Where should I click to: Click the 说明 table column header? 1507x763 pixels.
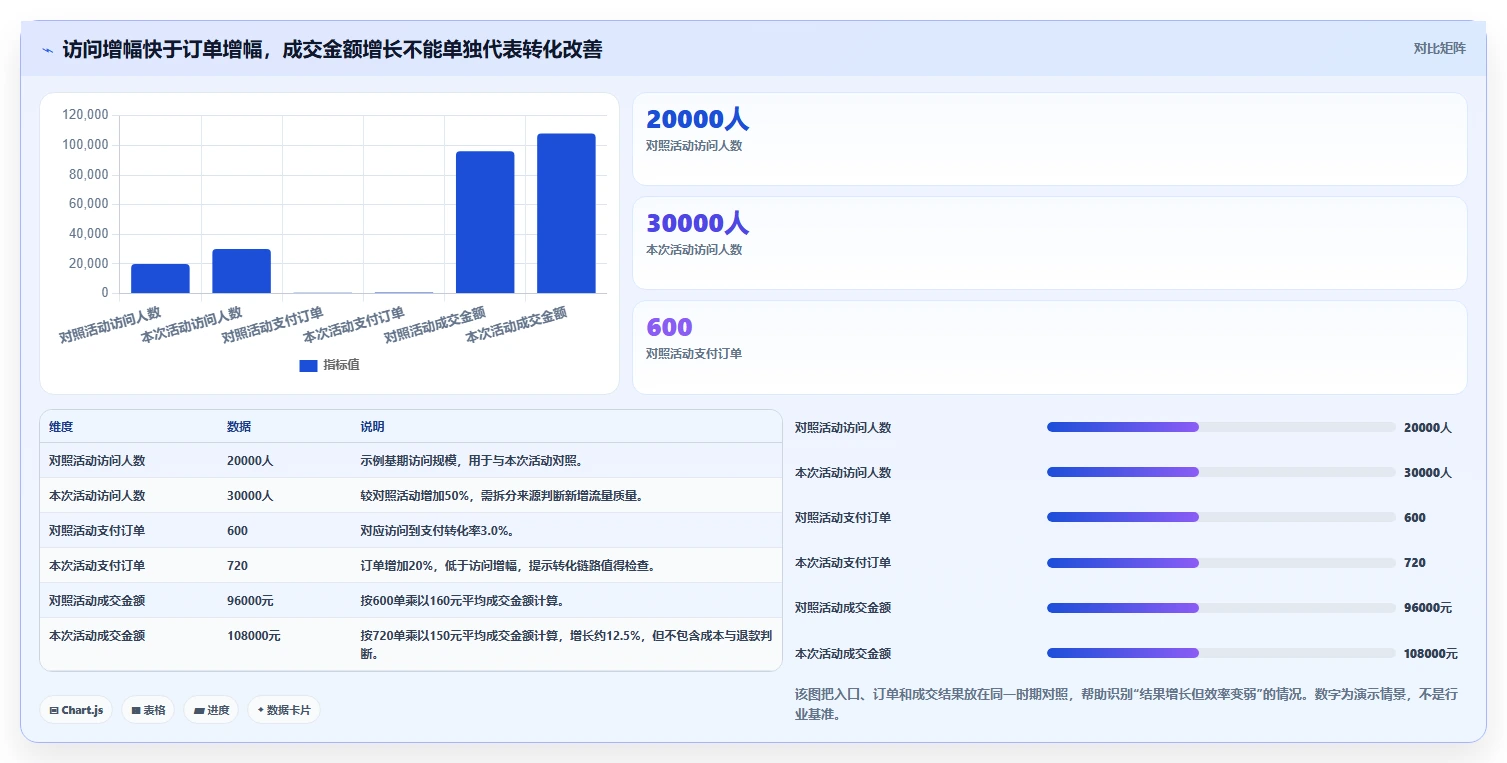[372, 427]
